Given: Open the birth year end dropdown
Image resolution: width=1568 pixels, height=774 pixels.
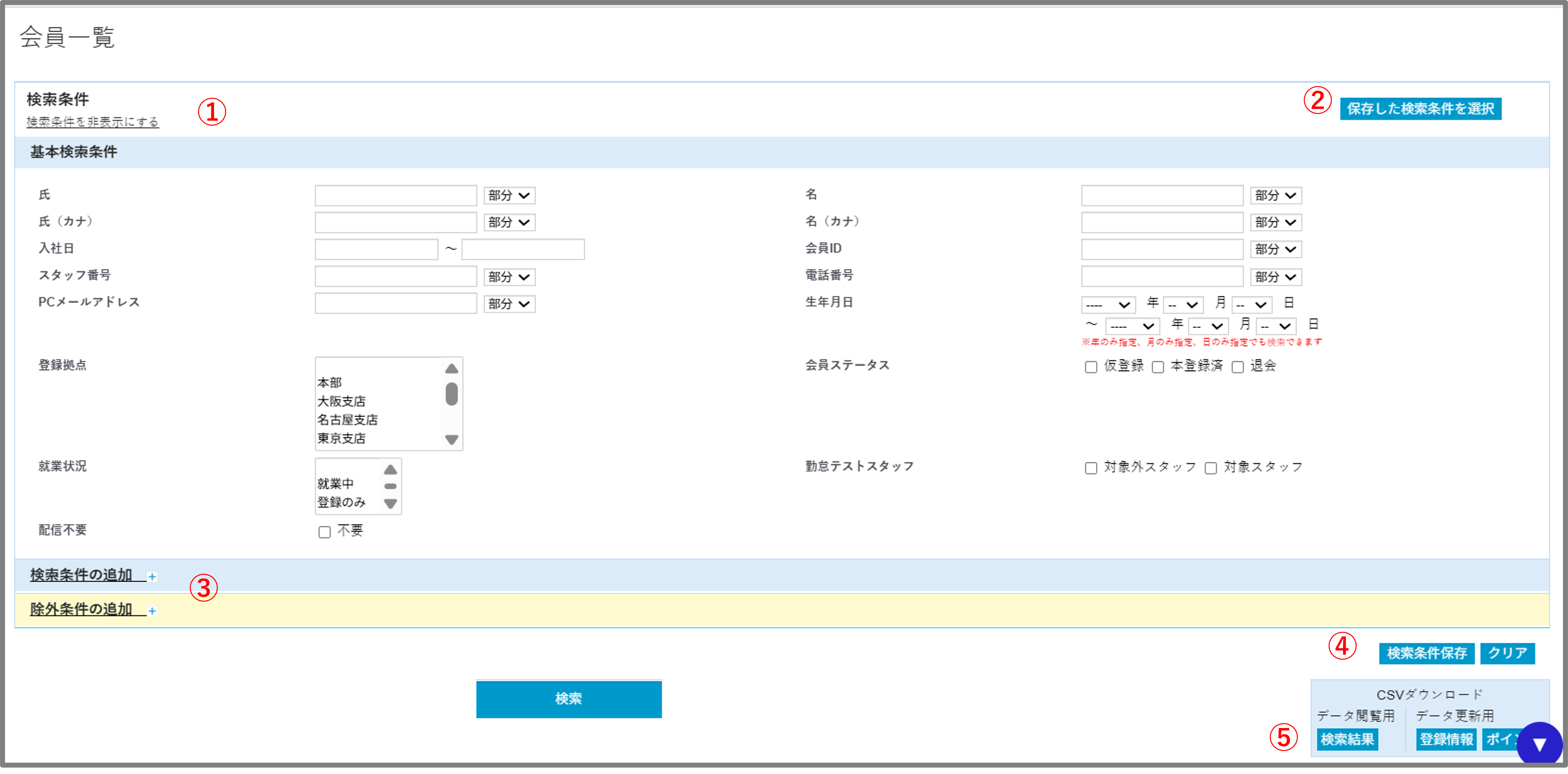Looking at the screenshot, I should point(1133,326).
